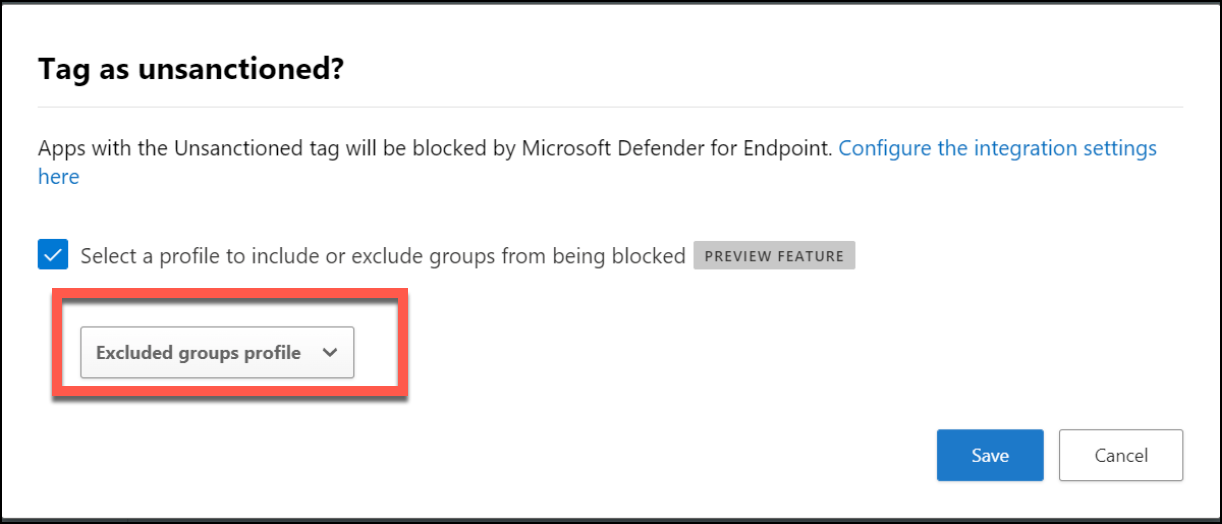Cancel the Tag as unsanctioned dialog

[x=1121, y=455]
